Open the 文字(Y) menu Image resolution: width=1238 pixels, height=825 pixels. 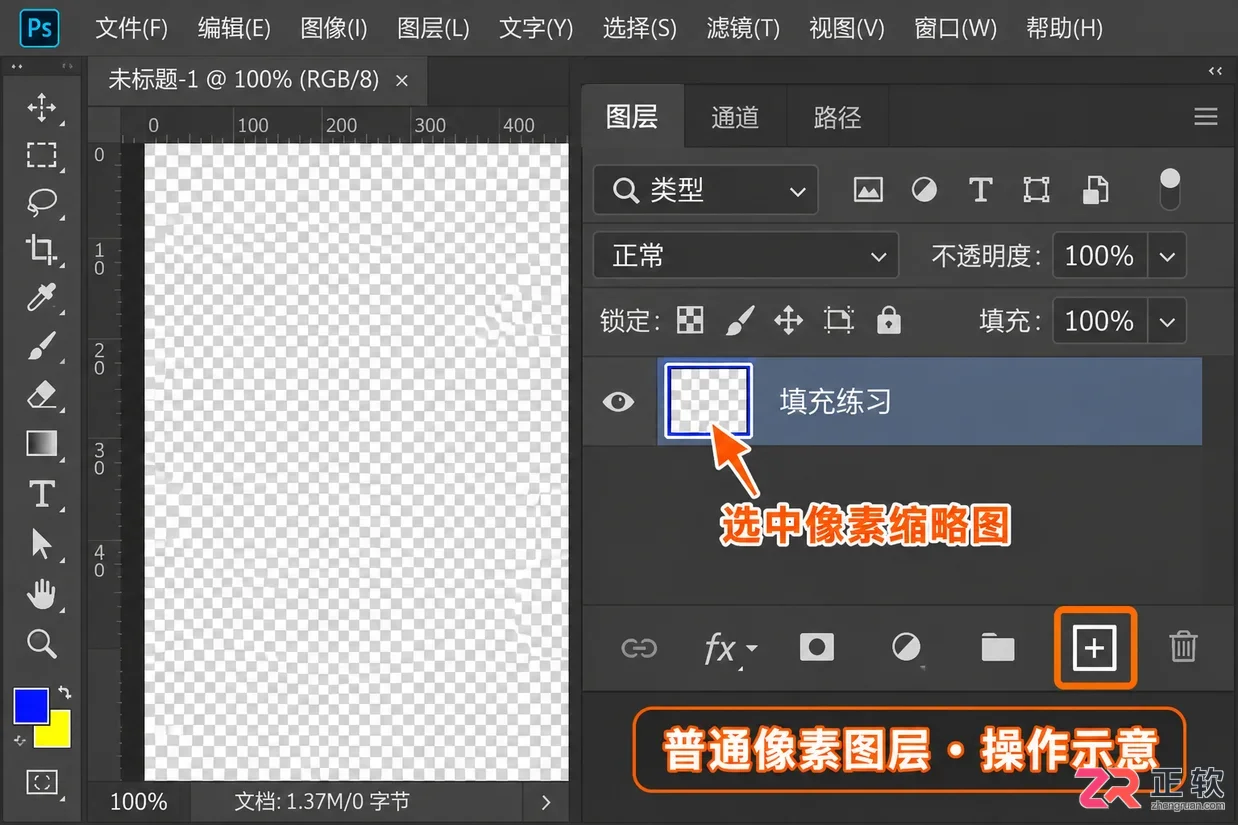click(536, 28)
